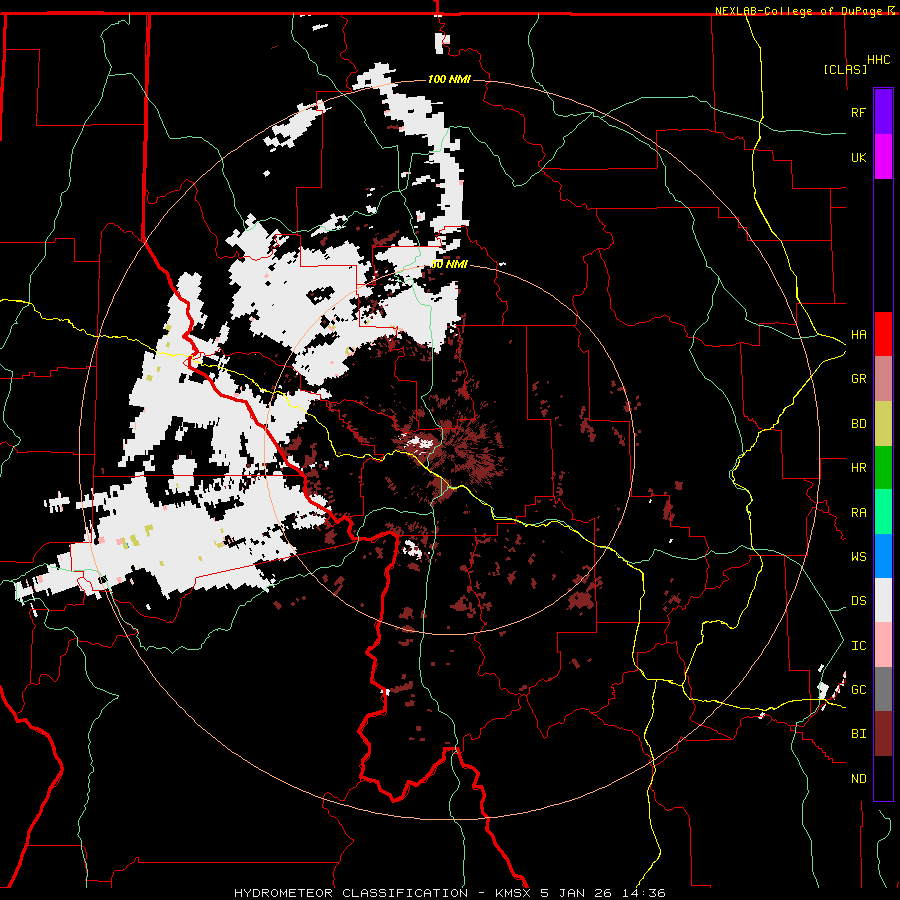Image resolution: width=900 pixels, height=900 pixels.
Task: Click the GC legend label
Action: [858, 690]
